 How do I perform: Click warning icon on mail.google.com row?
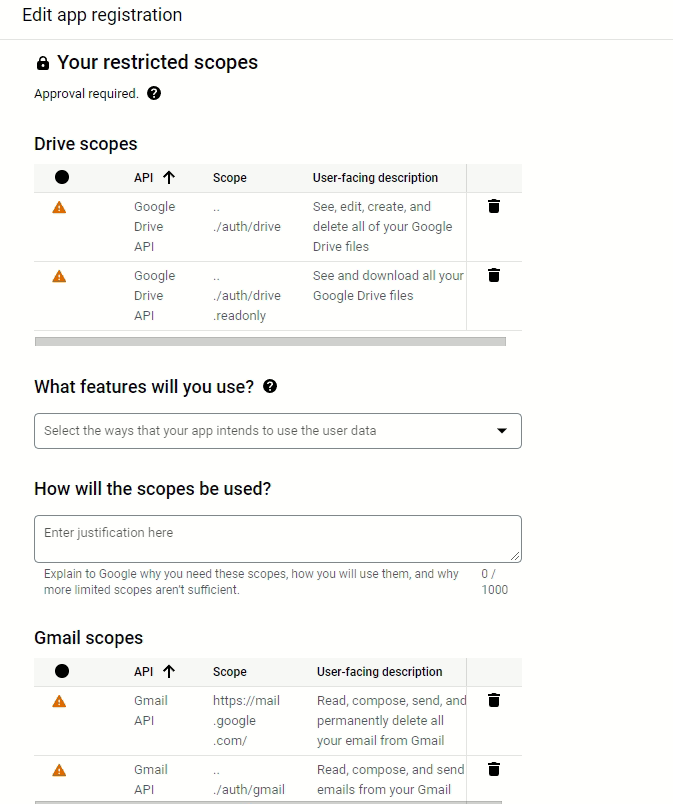pyautogui.click(x=59, y=701)
